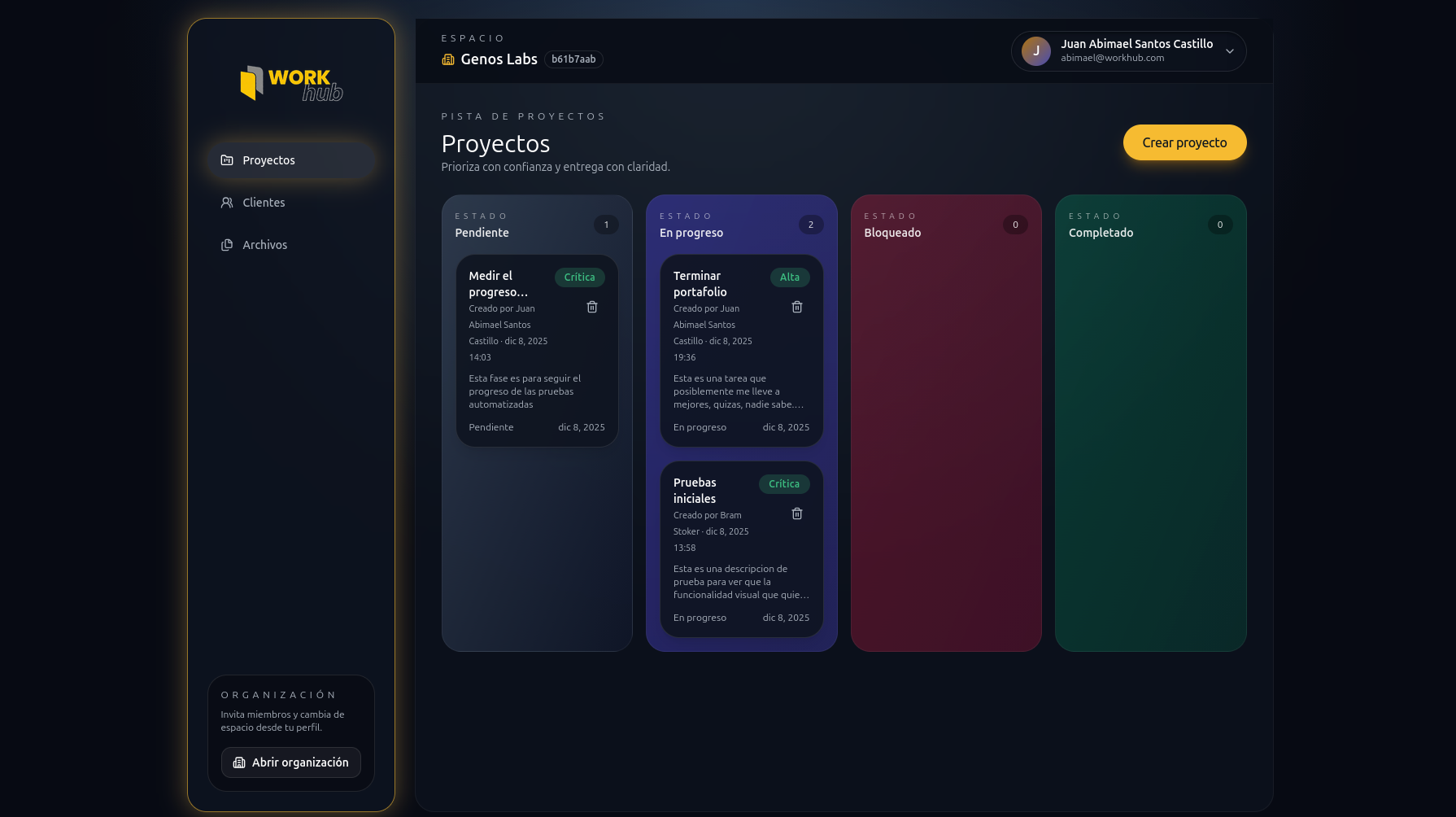Click the Abrir organización button

point(290,762)
